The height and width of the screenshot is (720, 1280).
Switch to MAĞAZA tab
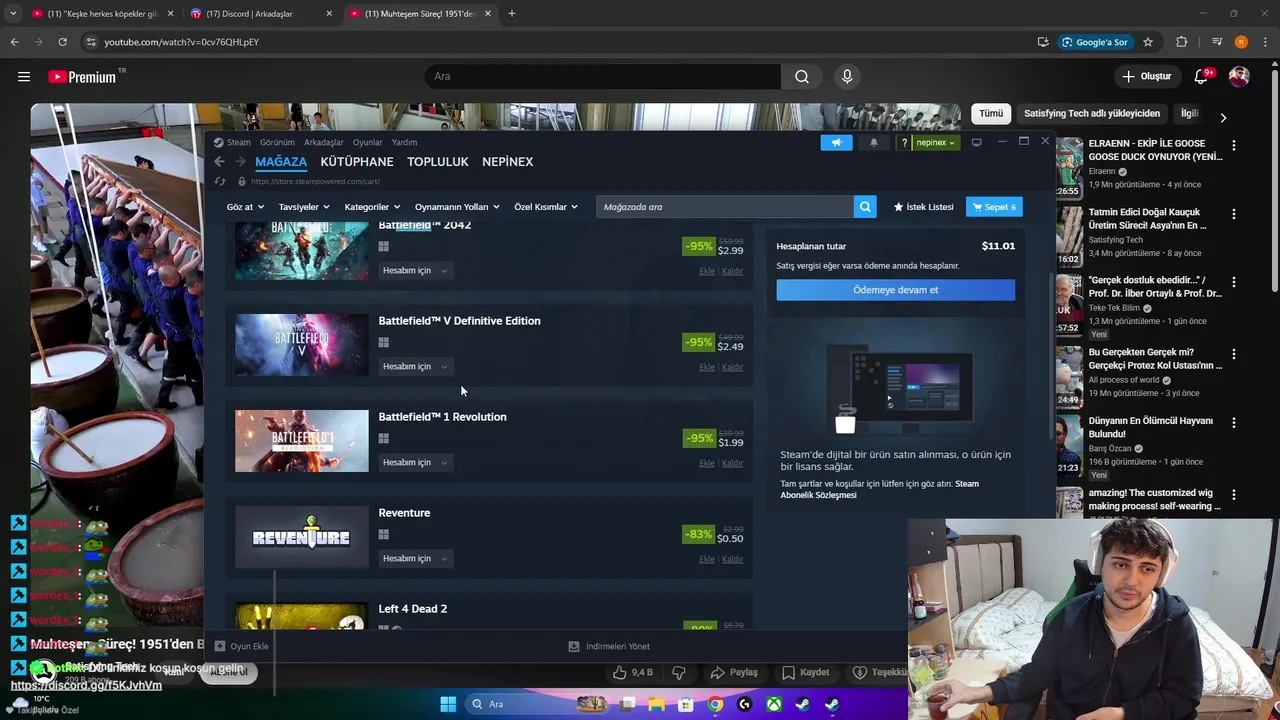click(x=281, y=162)
